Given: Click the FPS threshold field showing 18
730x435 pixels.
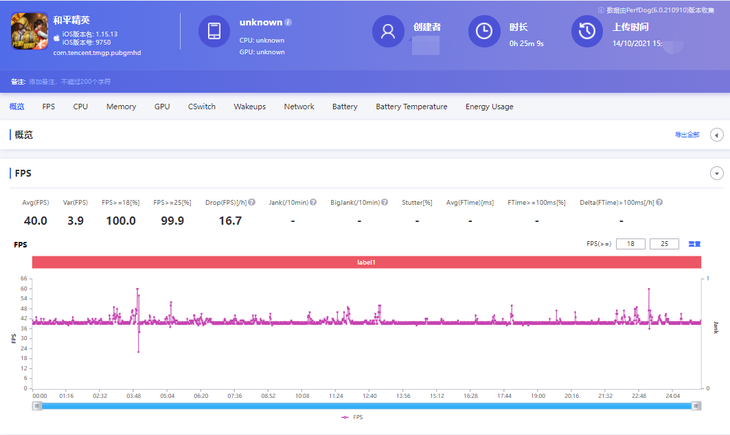Looking at the screenshot, I should (630, 244).
